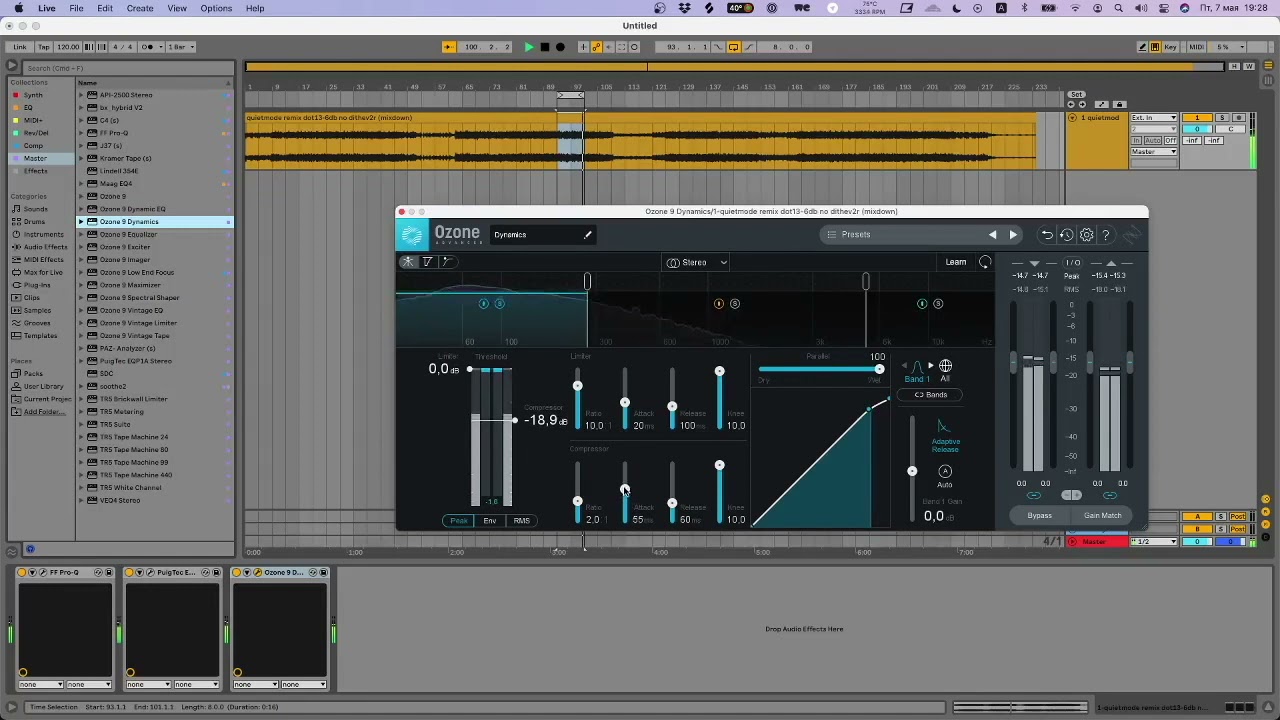Open the File menu
This screenshot has height=720, width=1280.
(76, 8)
